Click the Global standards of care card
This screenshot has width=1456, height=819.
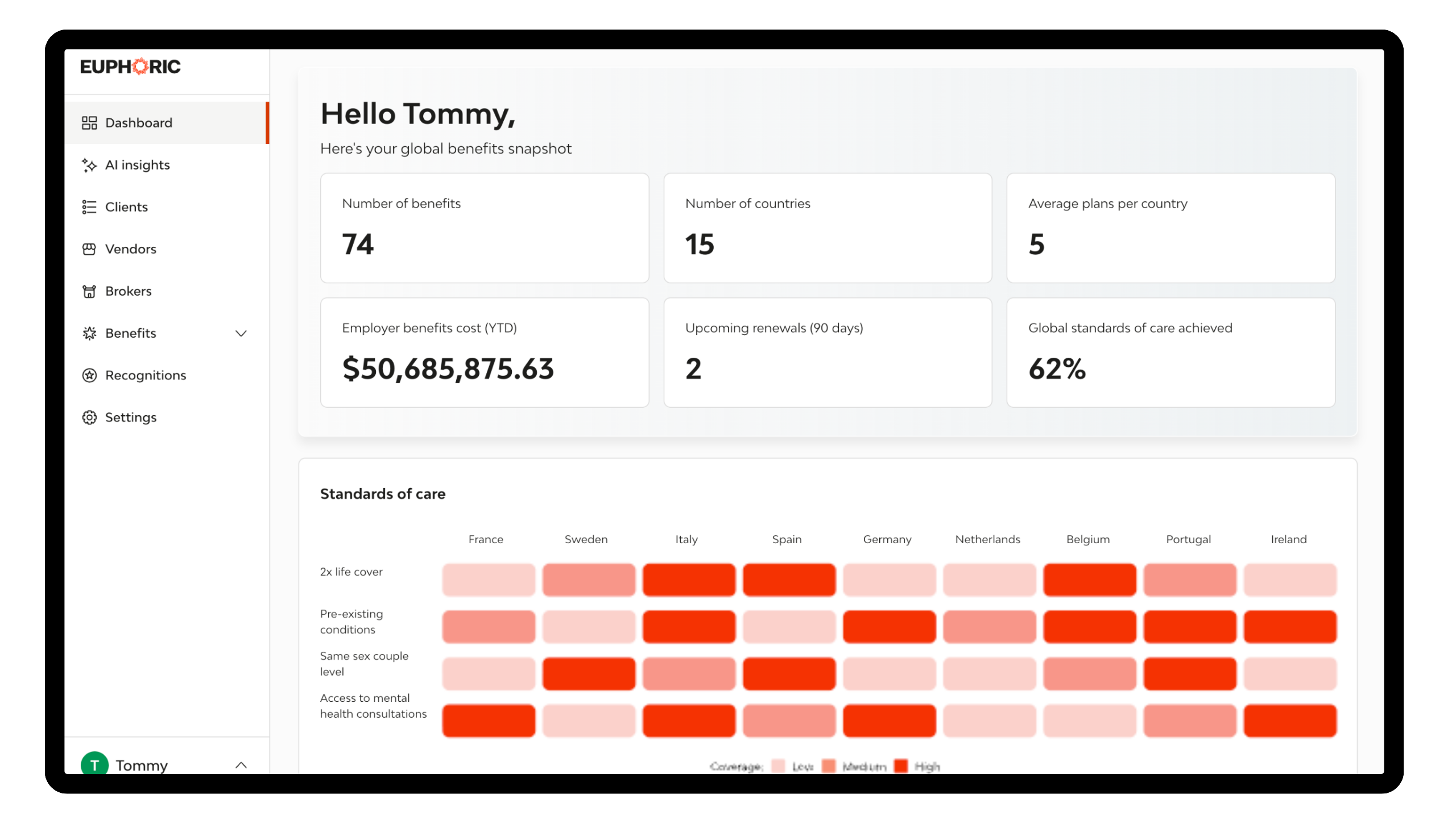[1170, 352]
